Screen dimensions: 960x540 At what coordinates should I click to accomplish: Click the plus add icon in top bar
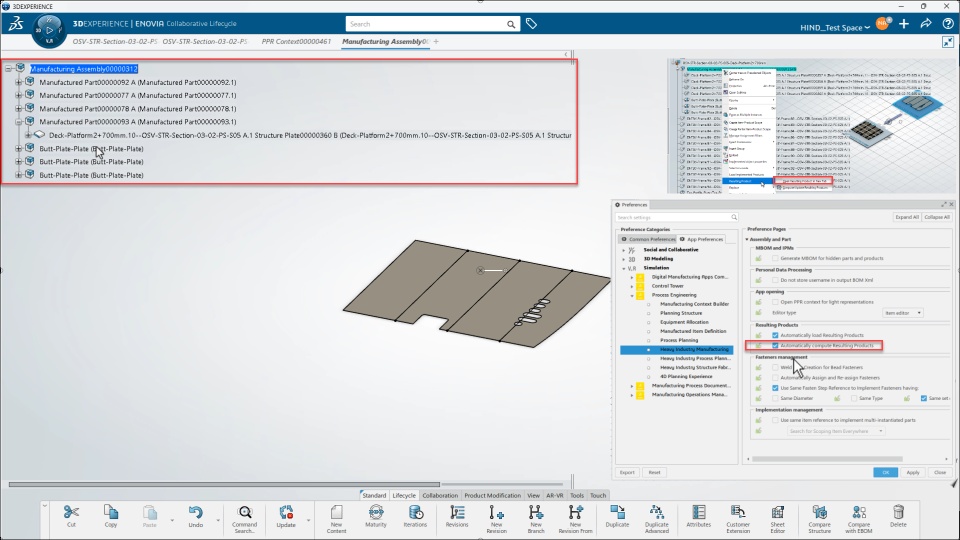pyautogui.click(x=904, y=24)
